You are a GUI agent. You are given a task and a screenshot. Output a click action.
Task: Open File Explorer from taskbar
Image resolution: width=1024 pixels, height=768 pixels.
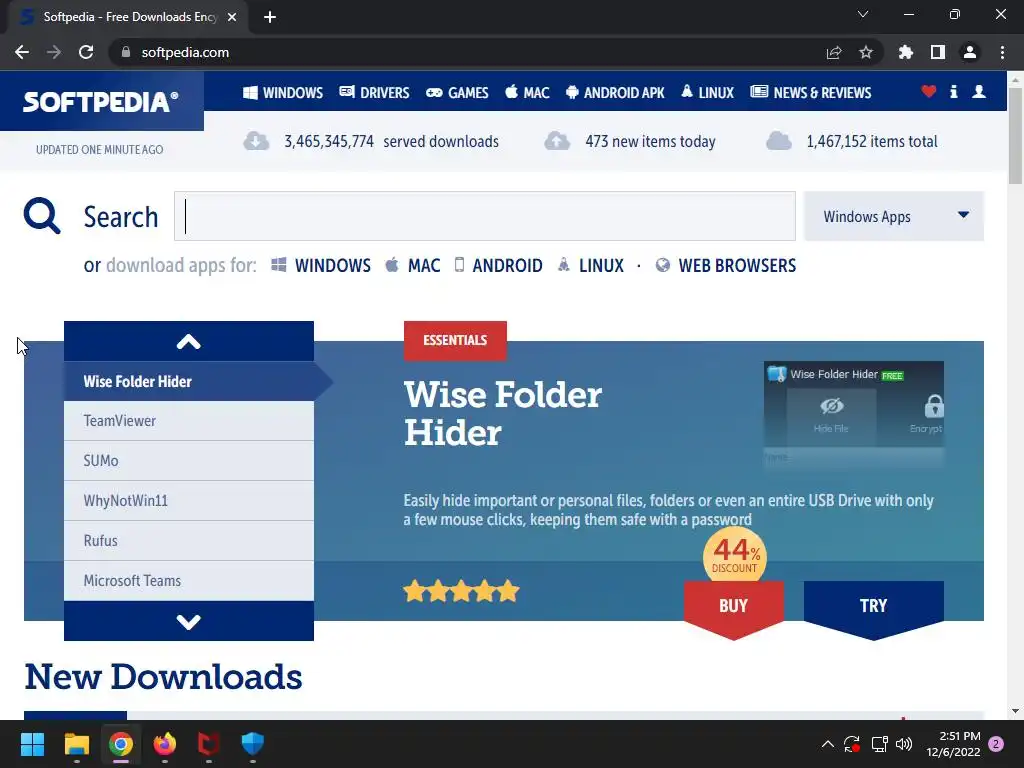(x=76, y=744)
